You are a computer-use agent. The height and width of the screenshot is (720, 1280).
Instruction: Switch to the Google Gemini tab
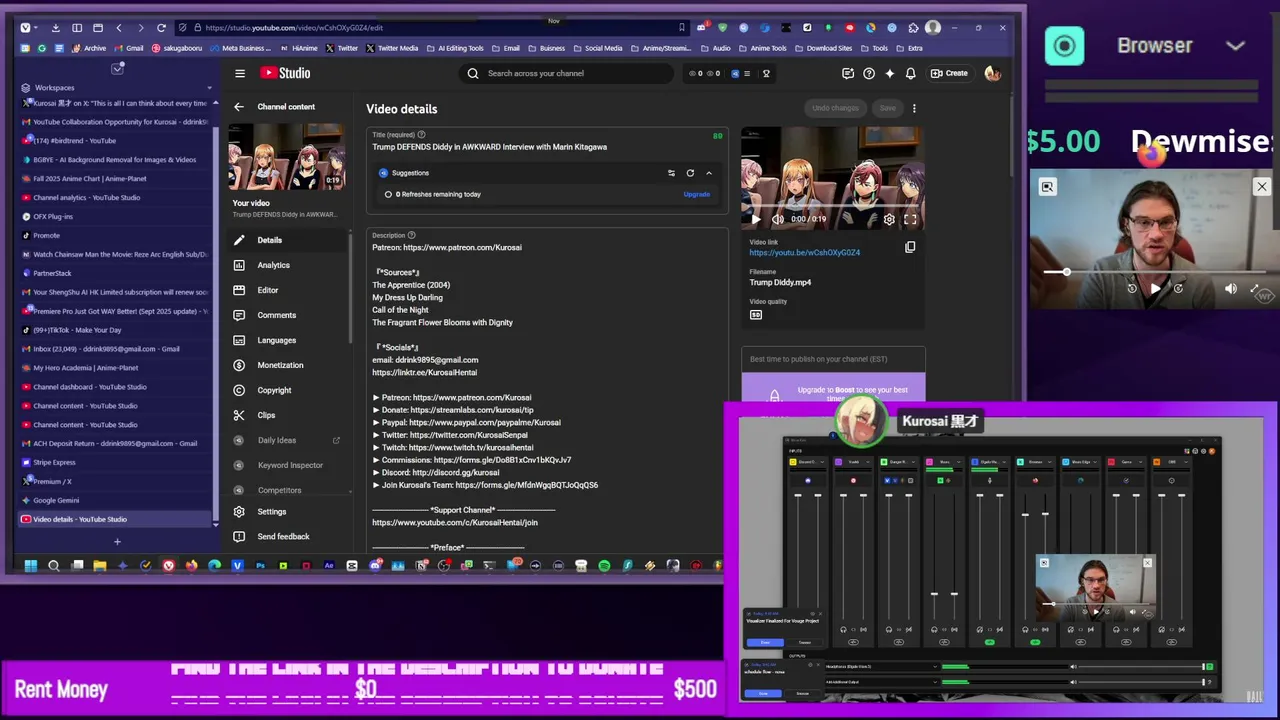[115, 500]
